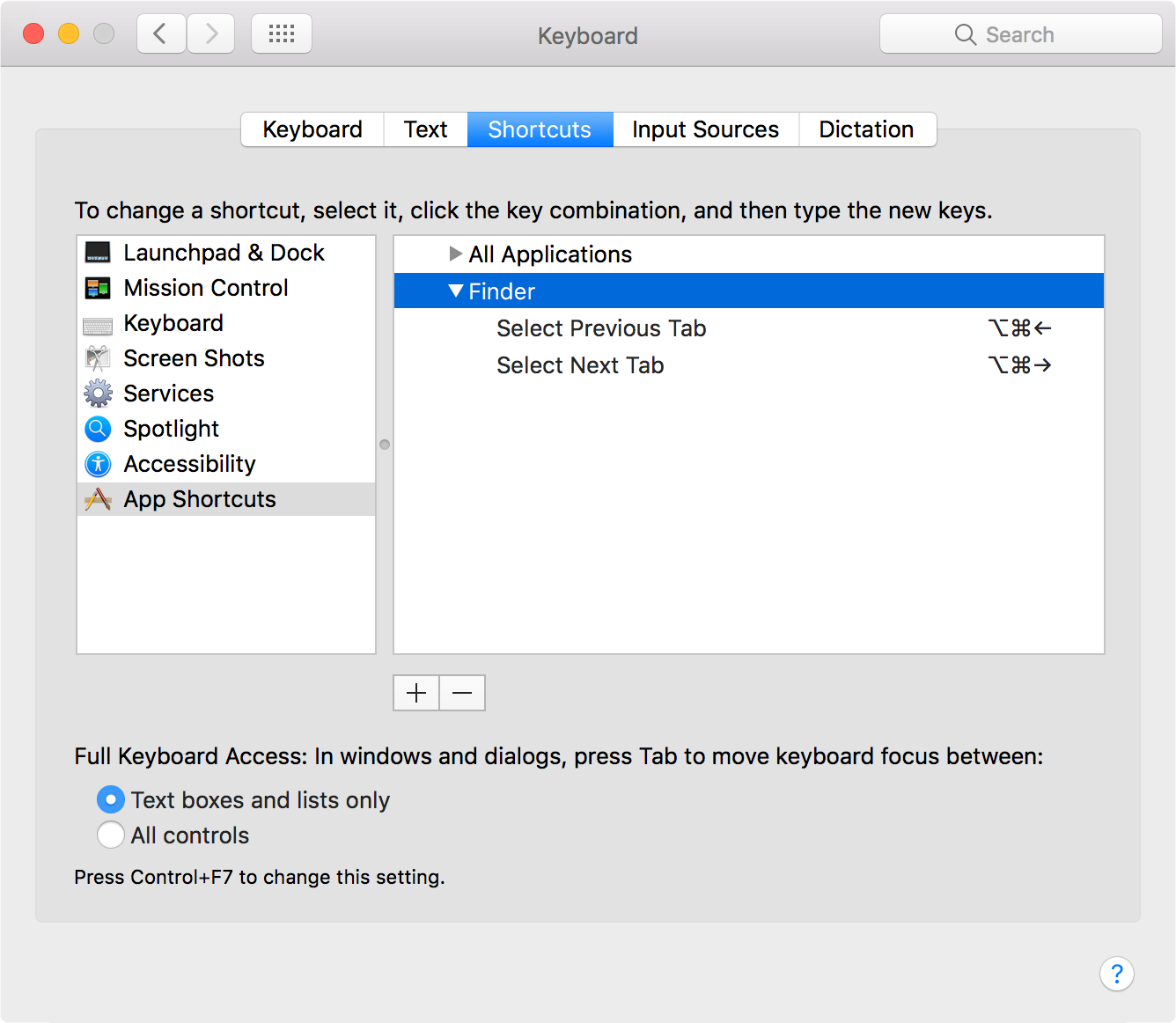Remove shortcut with the minus button
The image size is (1176, 1023).
pyautogui.click(x=462, y=693)
